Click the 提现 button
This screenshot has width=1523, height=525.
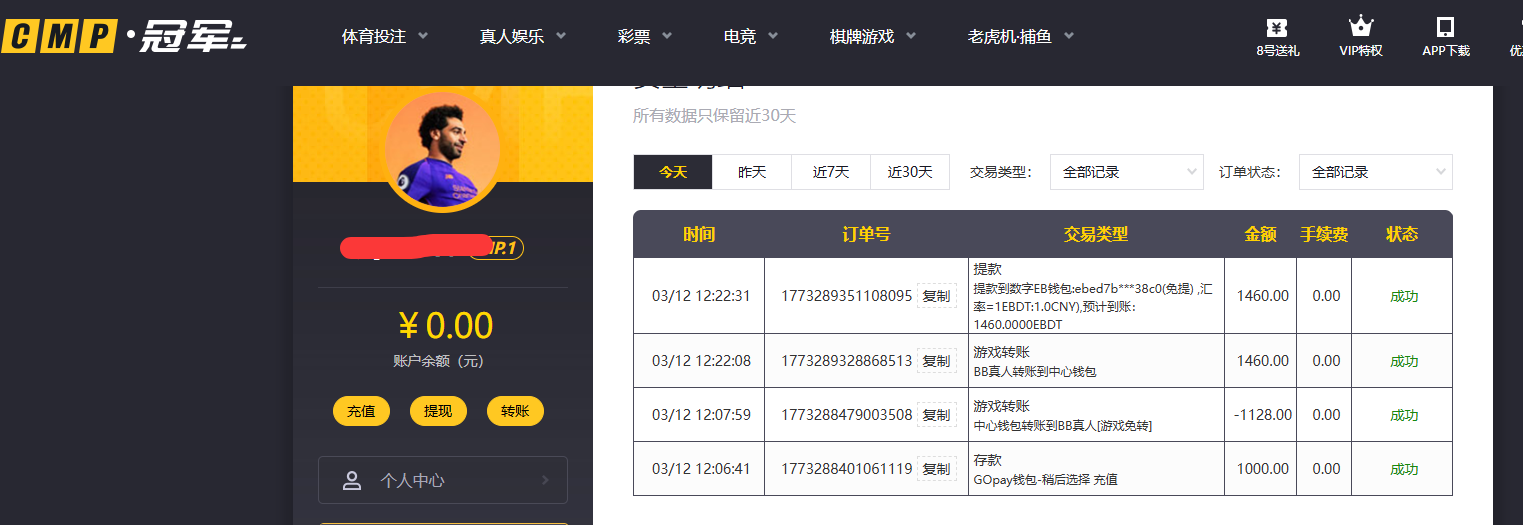tap(438, 411)
